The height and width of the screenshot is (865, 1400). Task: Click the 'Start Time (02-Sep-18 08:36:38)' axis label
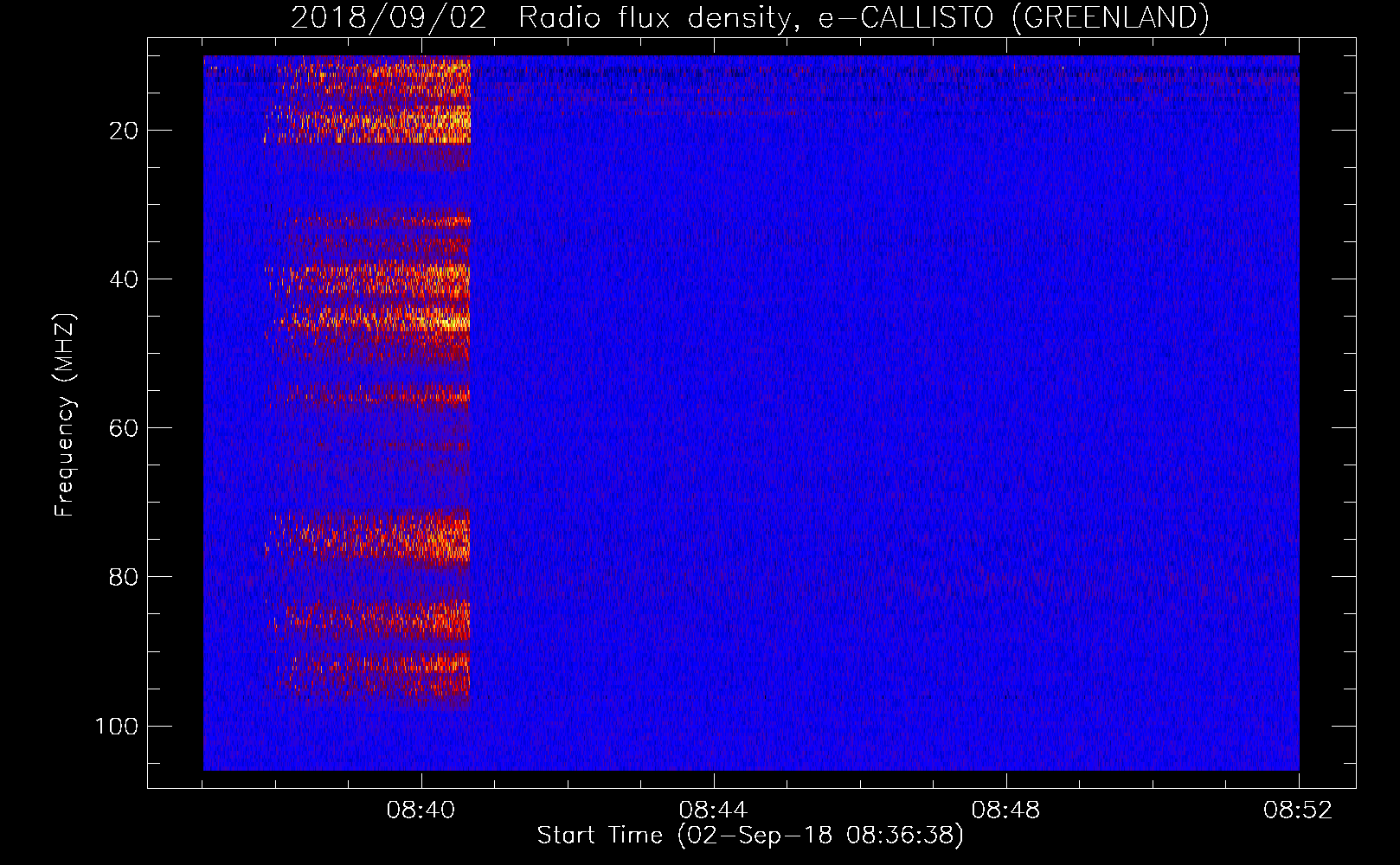click(750, 836)
